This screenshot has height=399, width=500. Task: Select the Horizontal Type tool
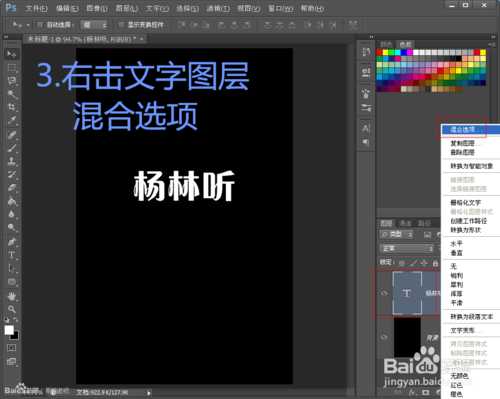(x=12, y=255)
